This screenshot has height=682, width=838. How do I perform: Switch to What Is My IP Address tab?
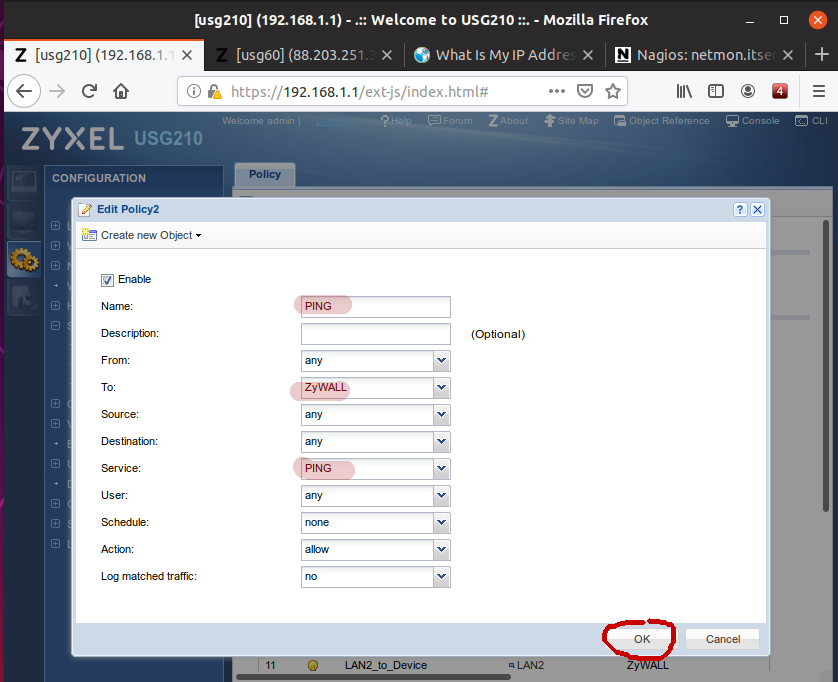[x=505, y=55]
